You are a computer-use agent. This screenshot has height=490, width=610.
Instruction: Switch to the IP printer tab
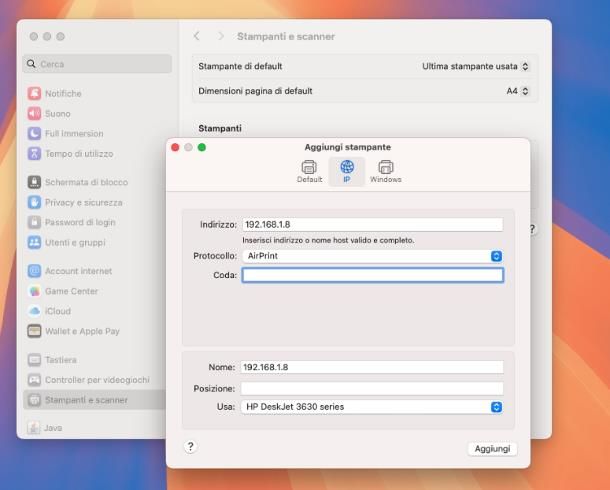[346, 170]
